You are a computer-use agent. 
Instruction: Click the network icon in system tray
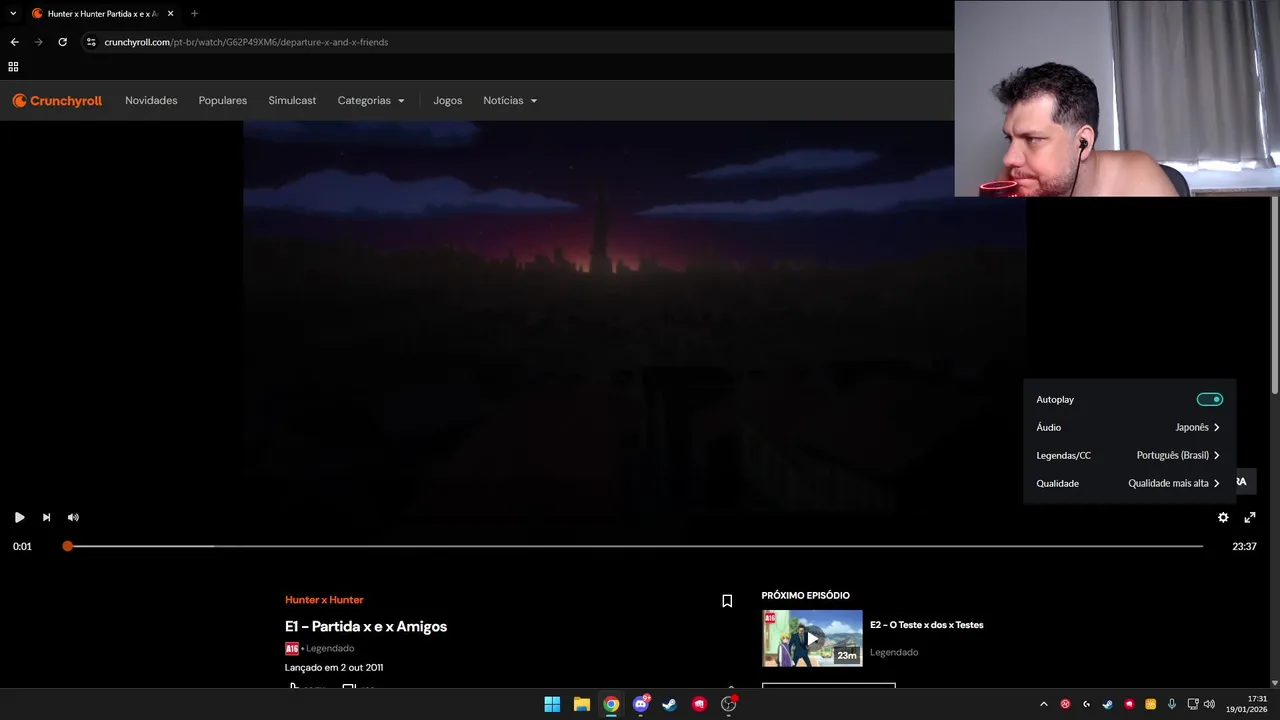[1193, 704]
